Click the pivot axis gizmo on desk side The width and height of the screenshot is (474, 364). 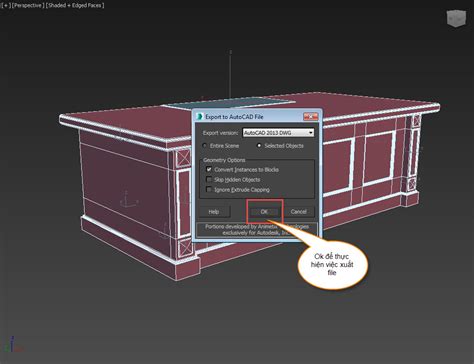pos(129,199)
